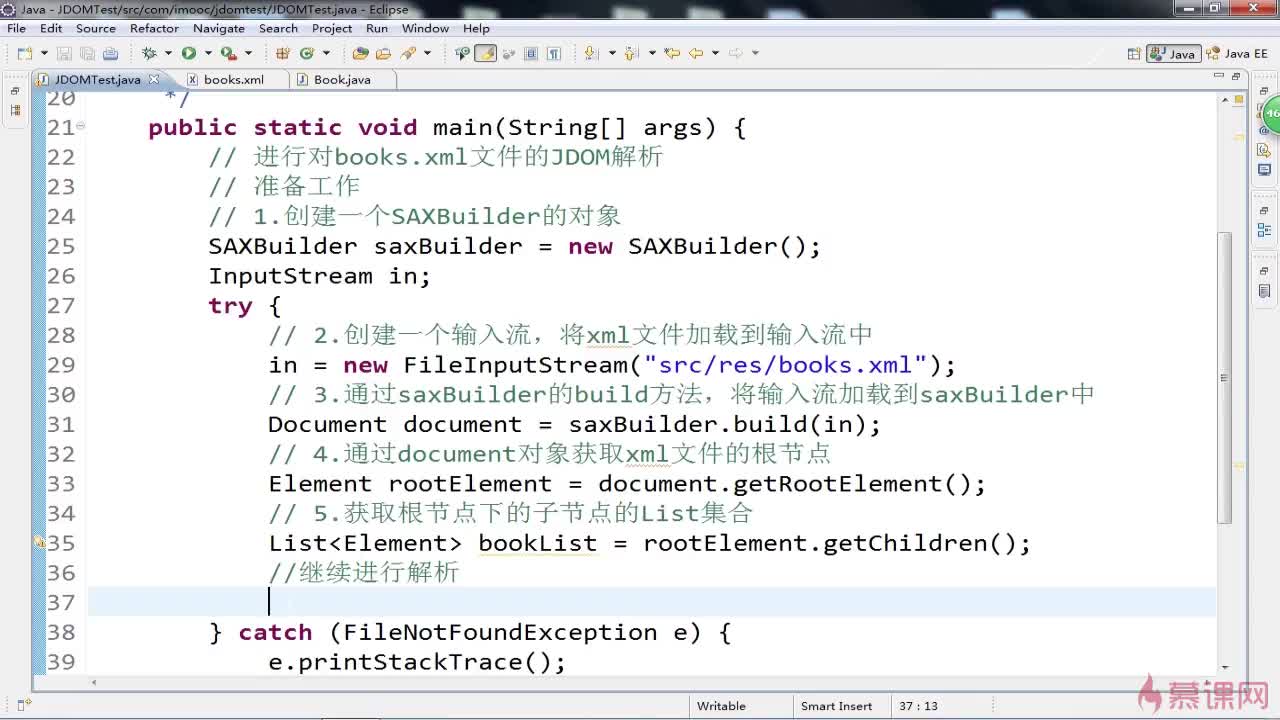
Task: Expand the Debug configurations dropdown
Action: coord(167,53)
